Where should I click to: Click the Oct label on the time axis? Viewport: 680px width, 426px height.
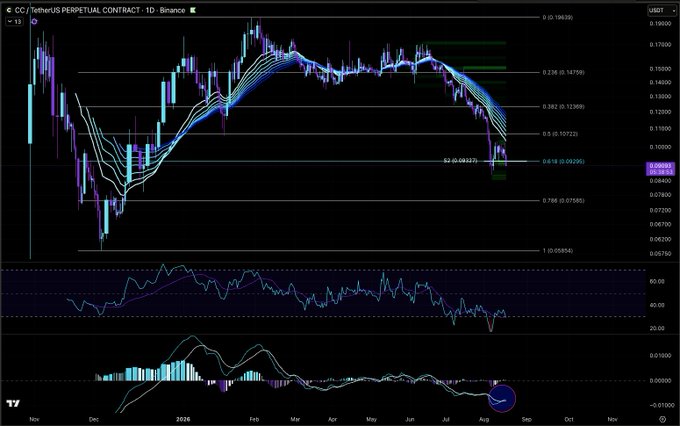569,419
